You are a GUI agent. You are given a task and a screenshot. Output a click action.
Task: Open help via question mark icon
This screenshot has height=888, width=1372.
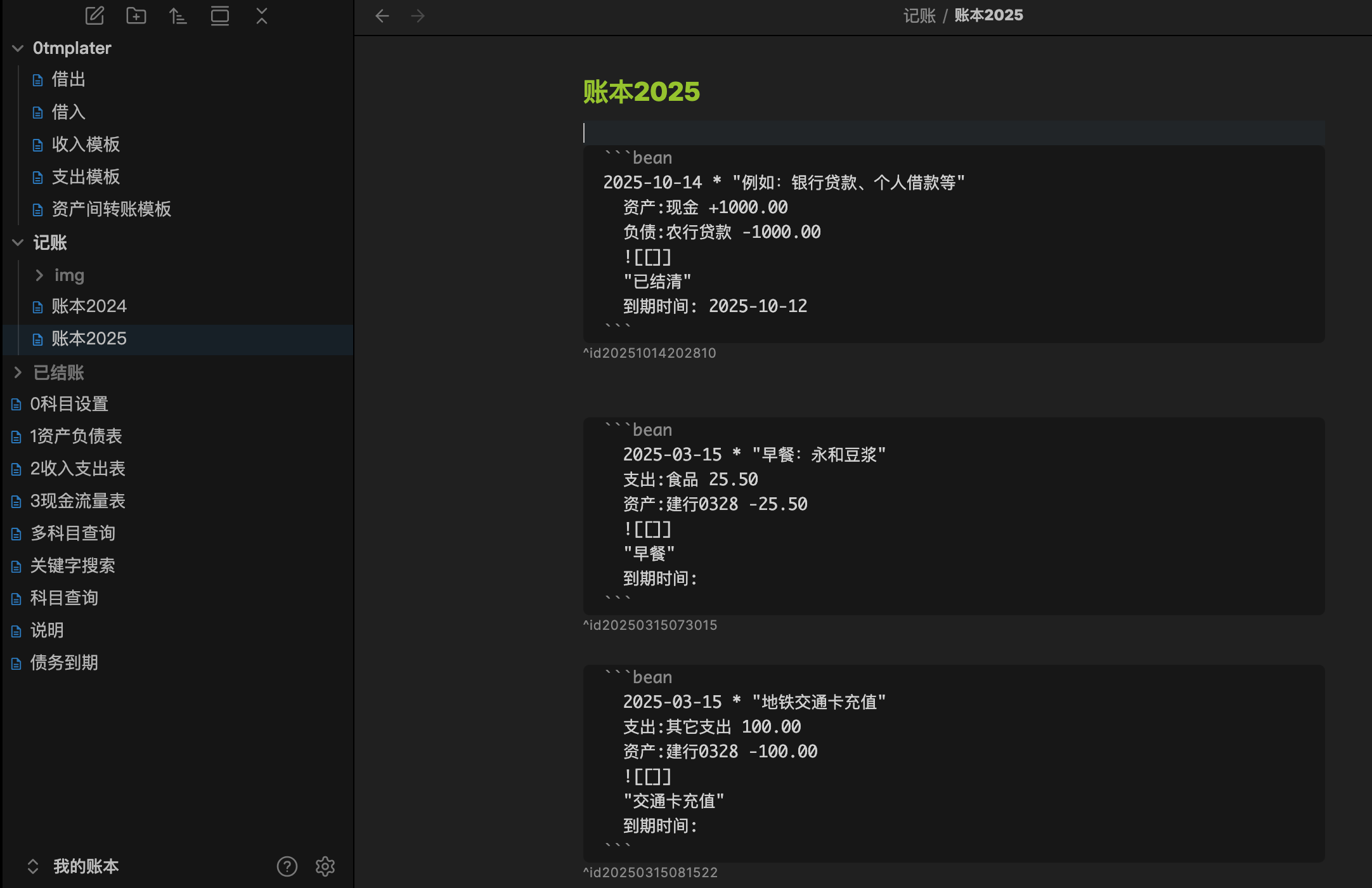(x=287, y=866)
